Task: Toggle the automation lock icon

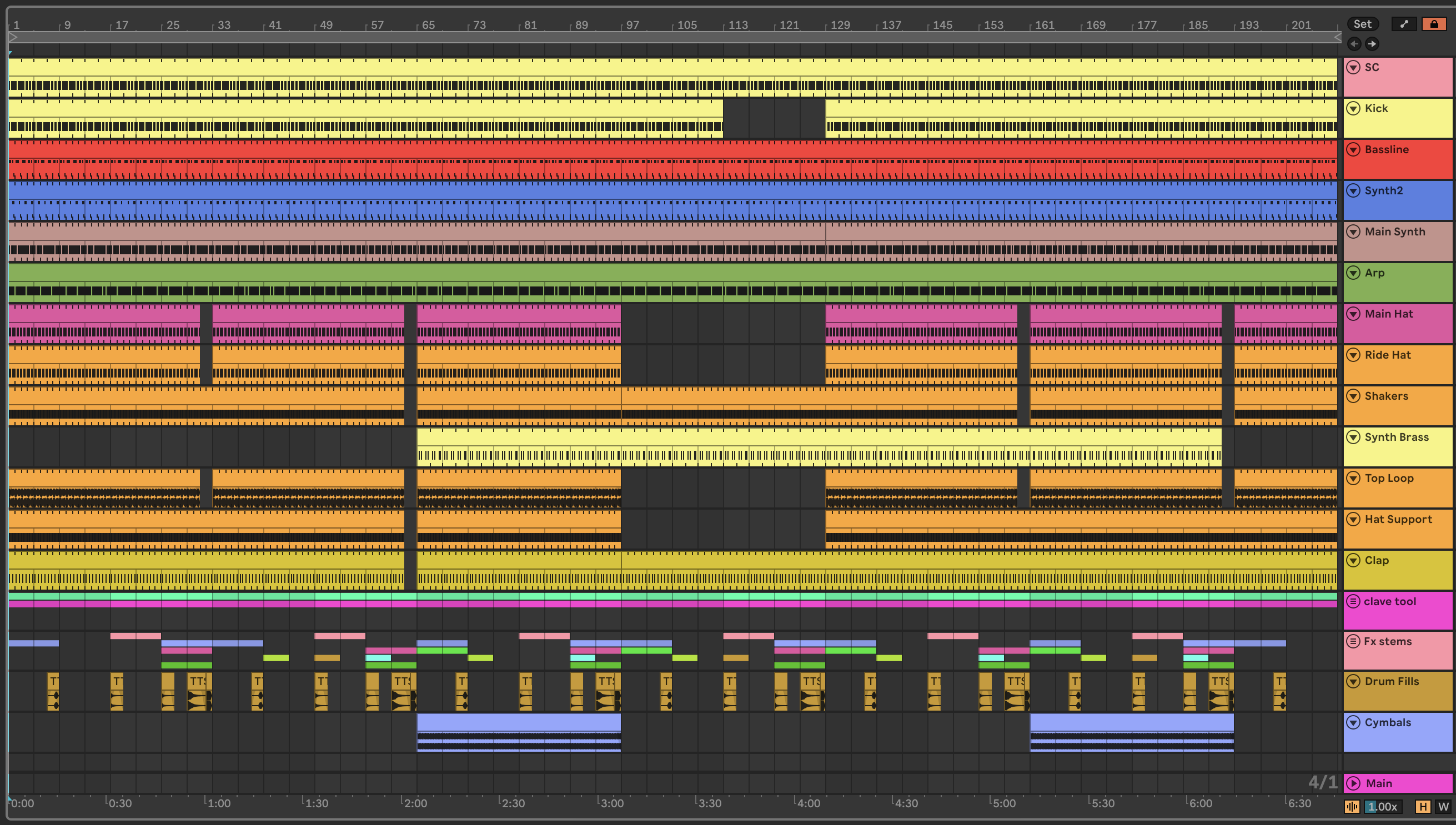Action: point(1433,24)
